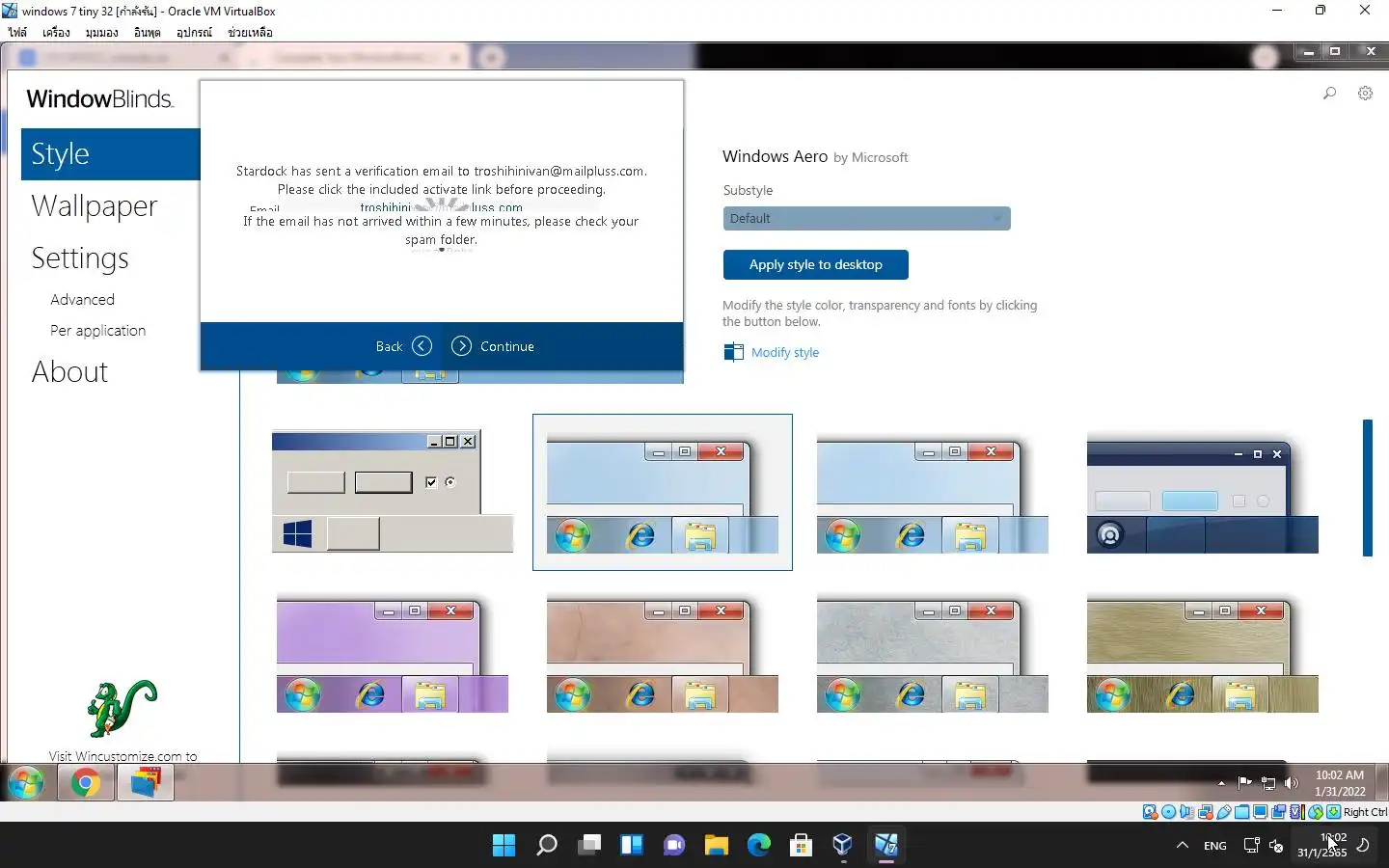1389x868 pixels.
Task: Toggle host ENG language indicator
Action: pos(1214,846)
